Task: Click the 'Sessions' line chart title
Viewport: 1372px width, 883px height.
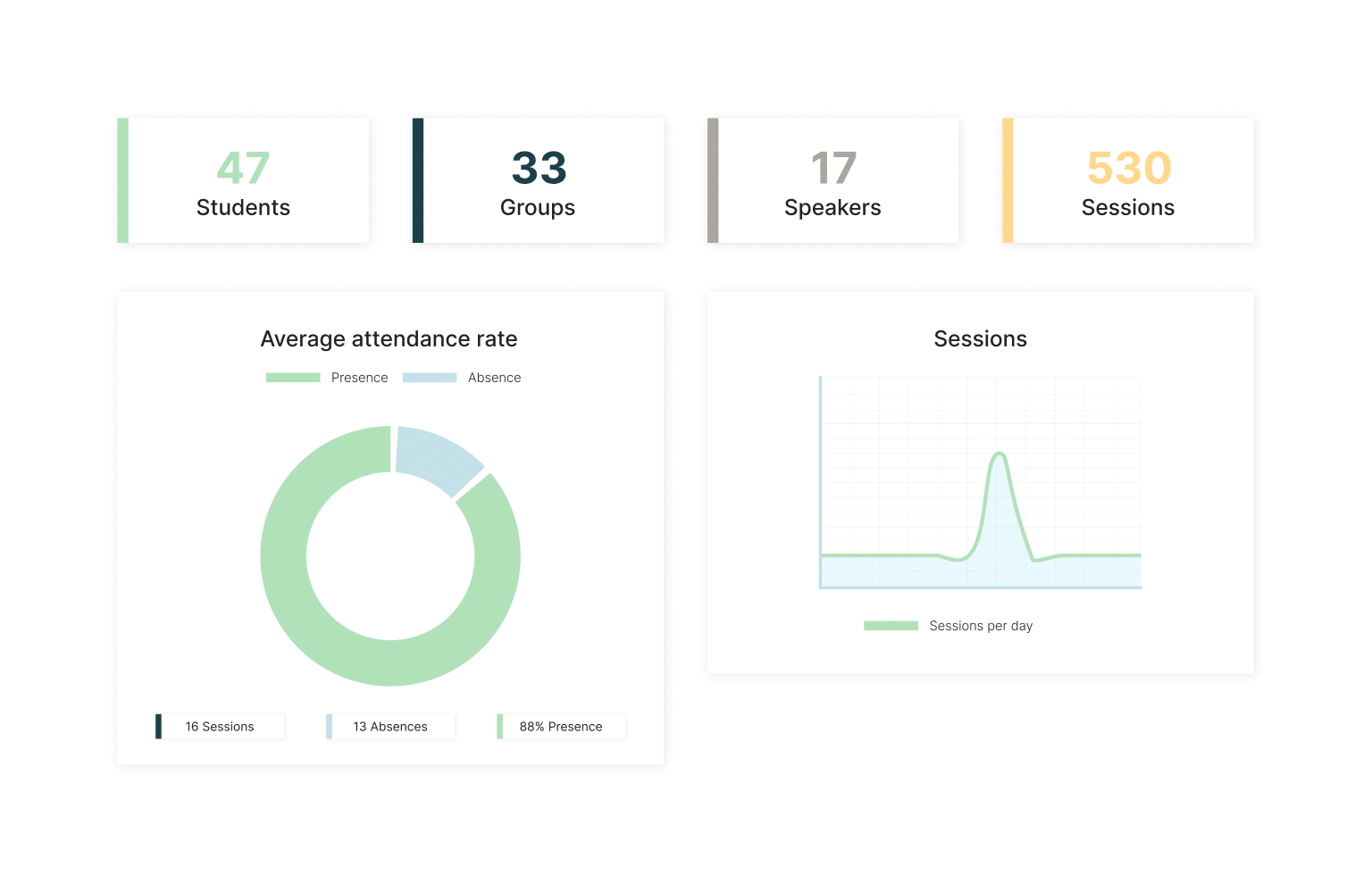Action: pyautogui.click(x=981, y=339)
